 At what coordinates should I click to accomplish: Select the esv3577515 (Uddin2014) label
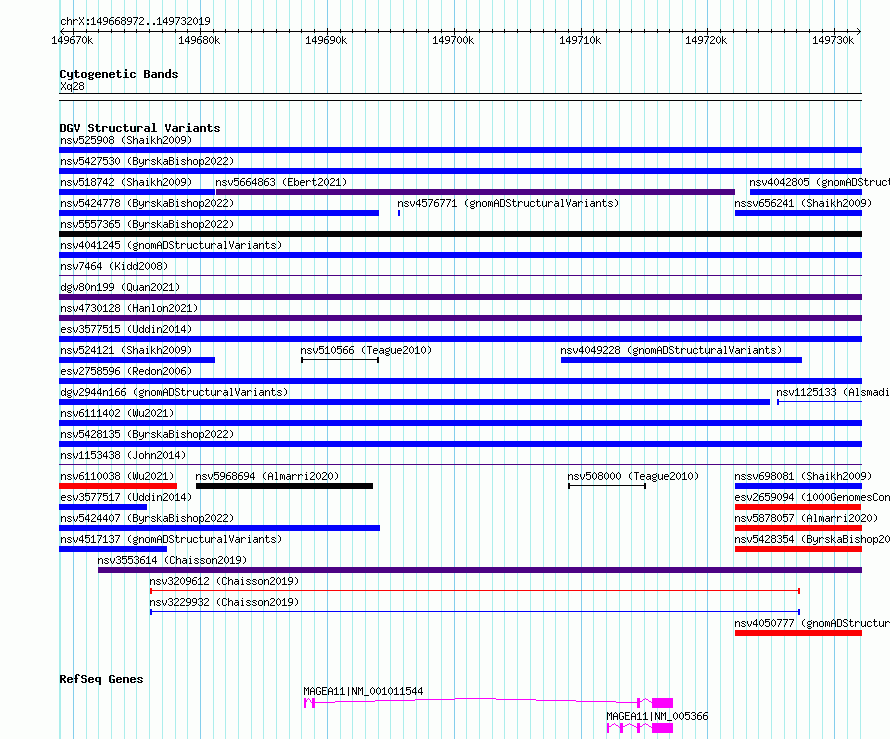[126, 329]
